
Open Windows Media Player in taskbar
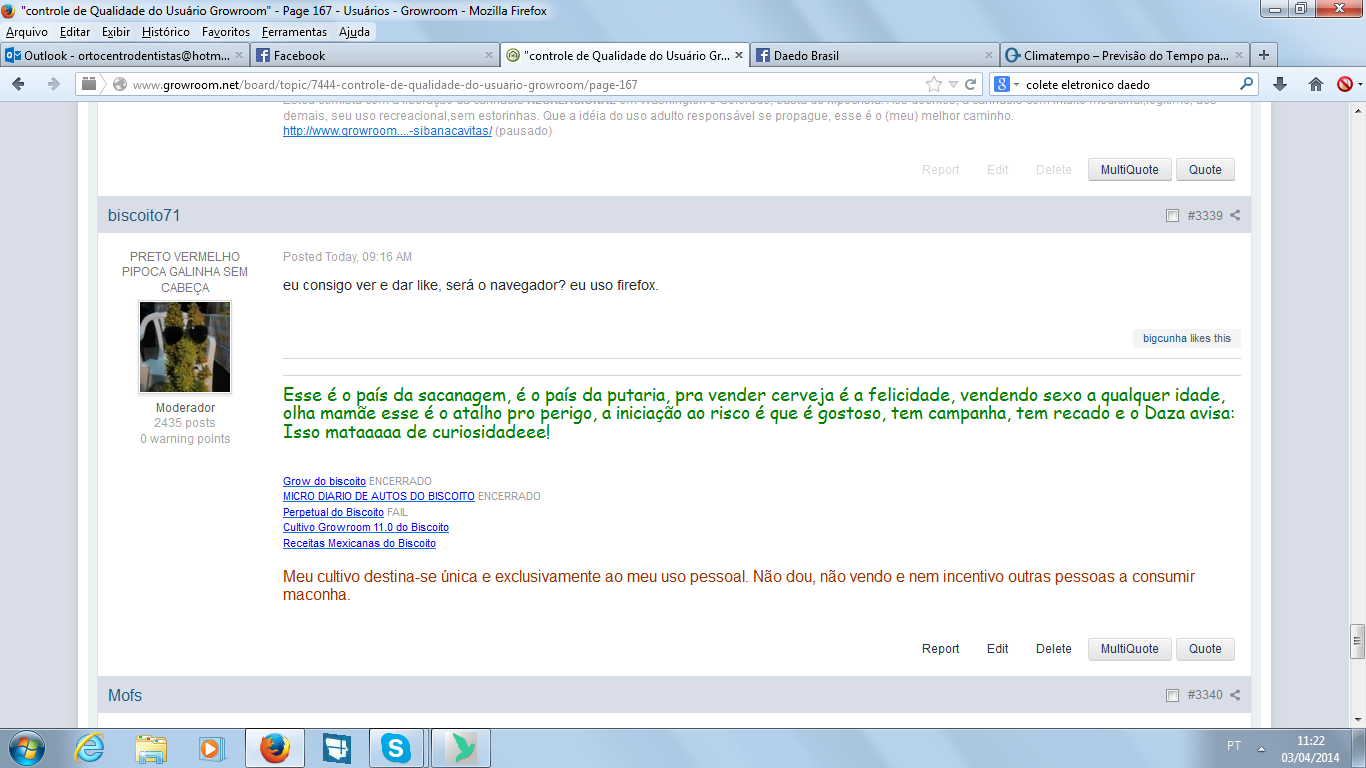pos(210,748)
